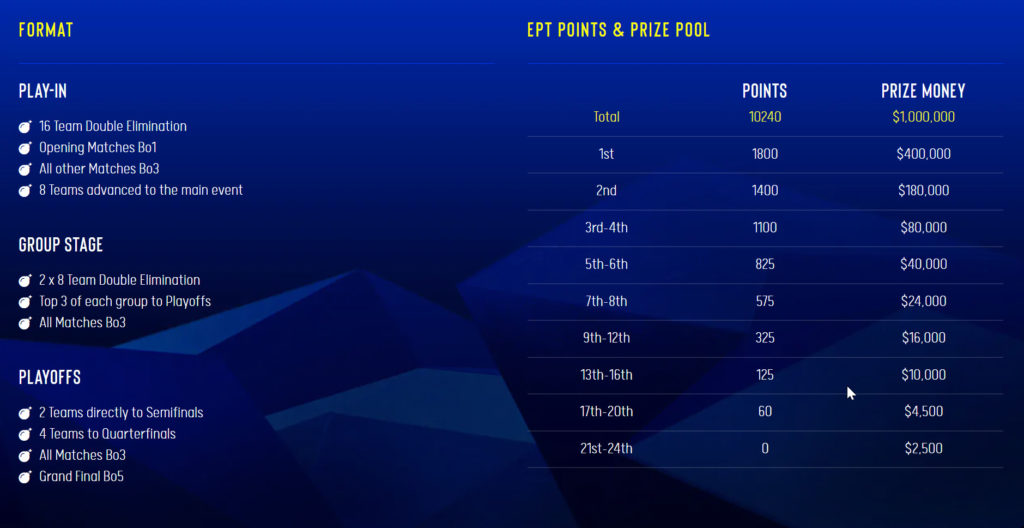Click the GROUP STAGE subsection title
1024x528 pixels.
pos(61,245)
